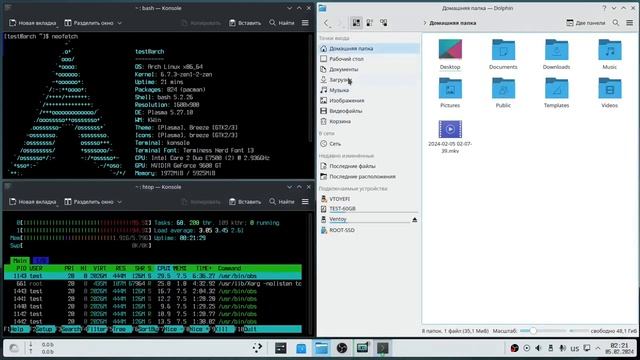Select 'Домашняя папка' in Dolphin places sidebar
Image resolution: width=640 pixels, height=360 pixels.
(369, 49)
